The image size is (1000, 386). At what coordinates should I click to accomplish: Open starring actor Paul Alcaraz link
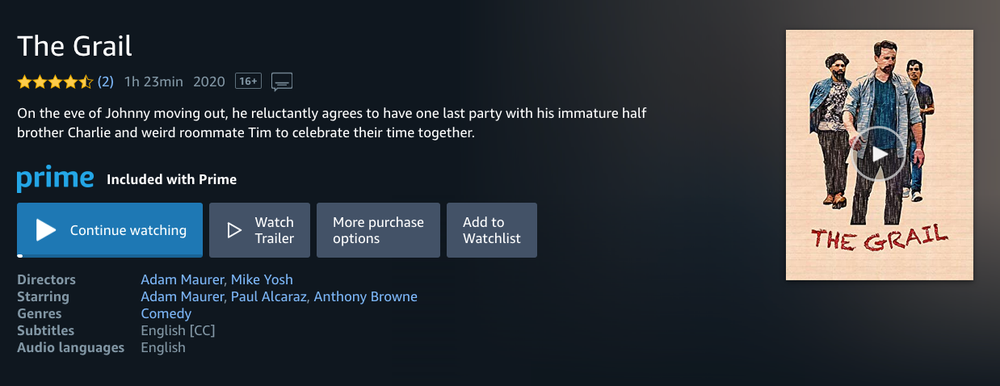coord(269,297)
